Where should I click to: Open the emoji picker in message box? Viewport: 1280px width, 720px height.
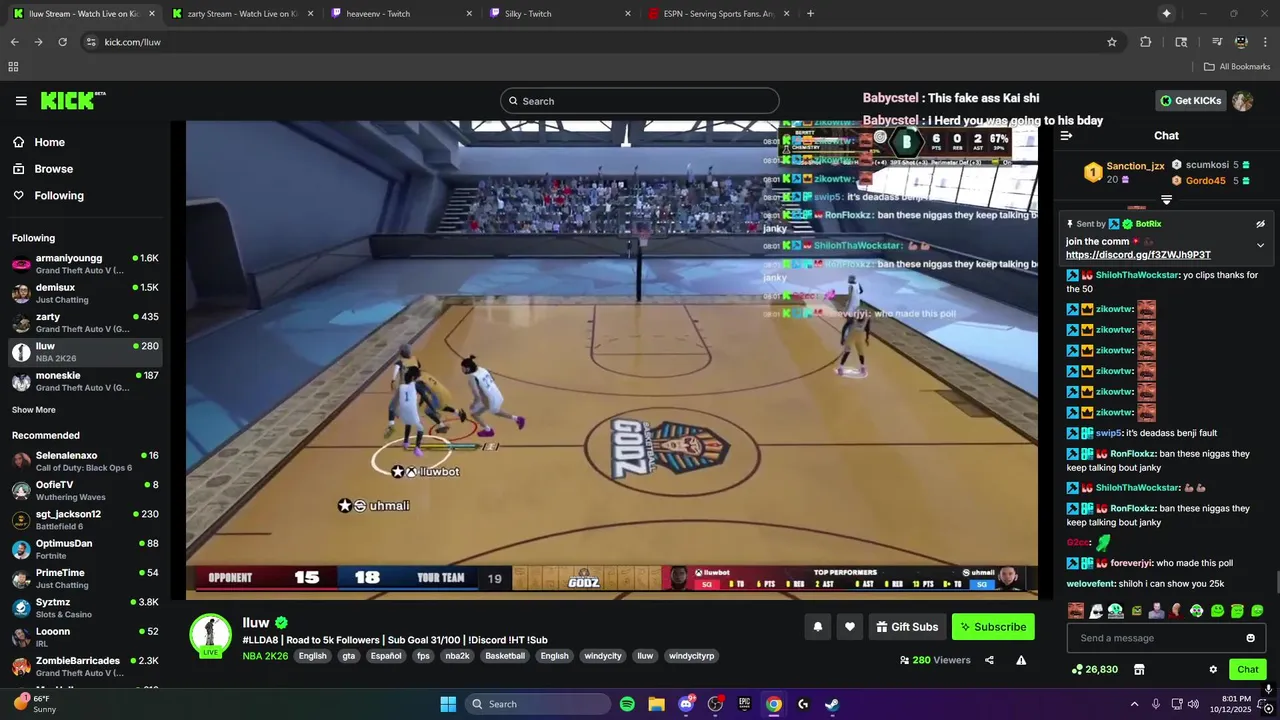1250,638
